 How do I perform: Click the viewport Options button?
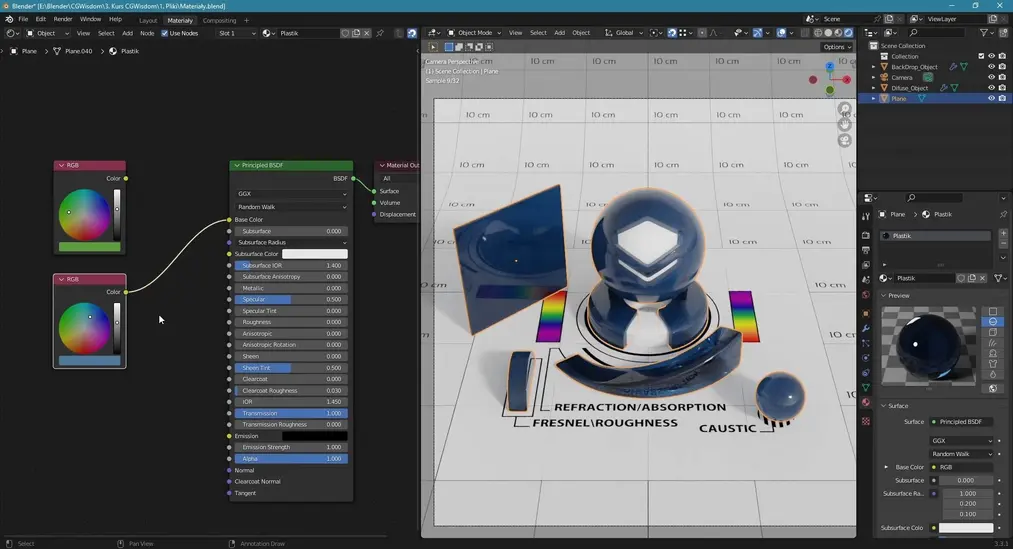tap(836, 47)
